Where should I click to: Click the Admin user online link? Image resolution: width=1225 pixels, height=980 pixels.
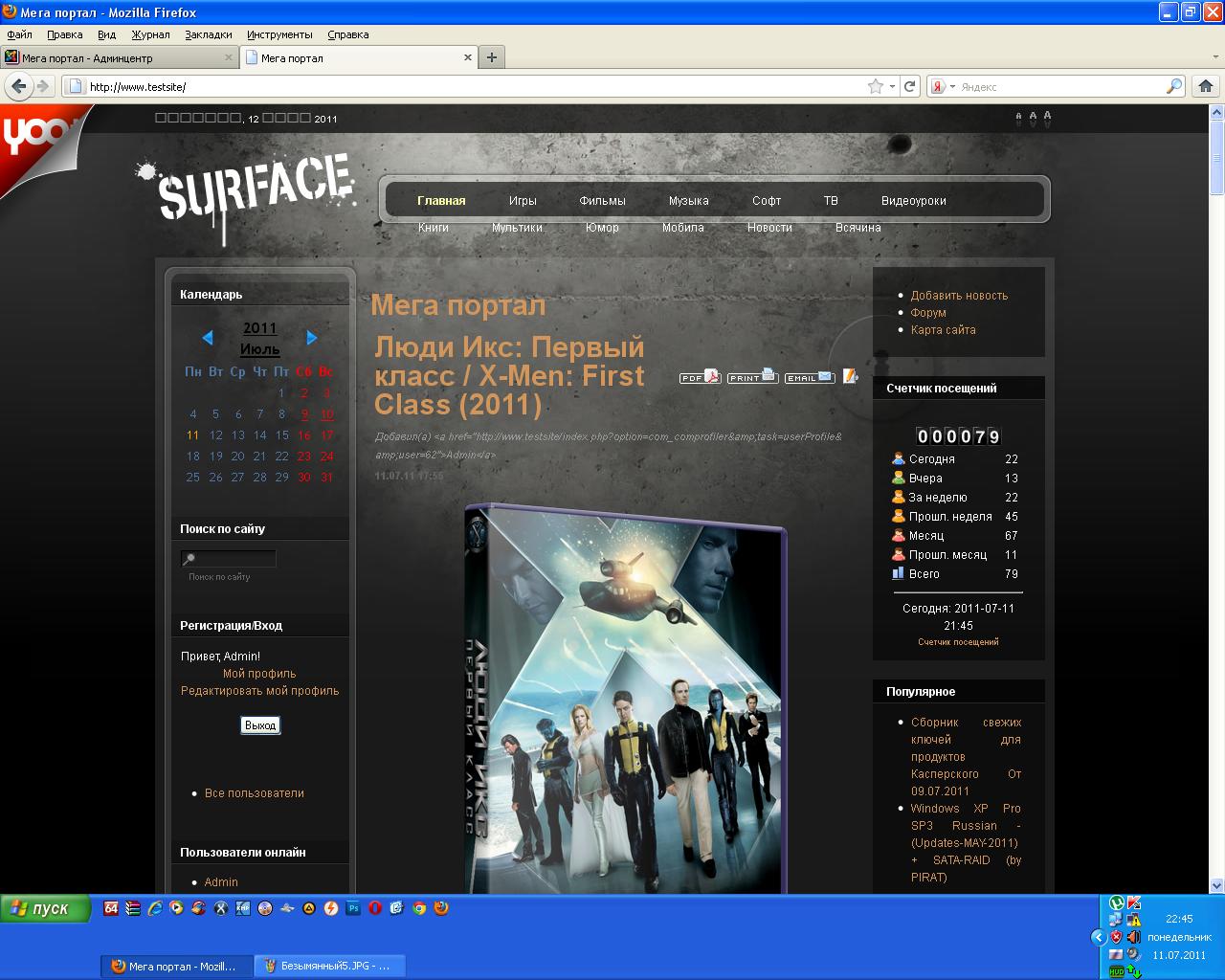(x=221, y=882)
